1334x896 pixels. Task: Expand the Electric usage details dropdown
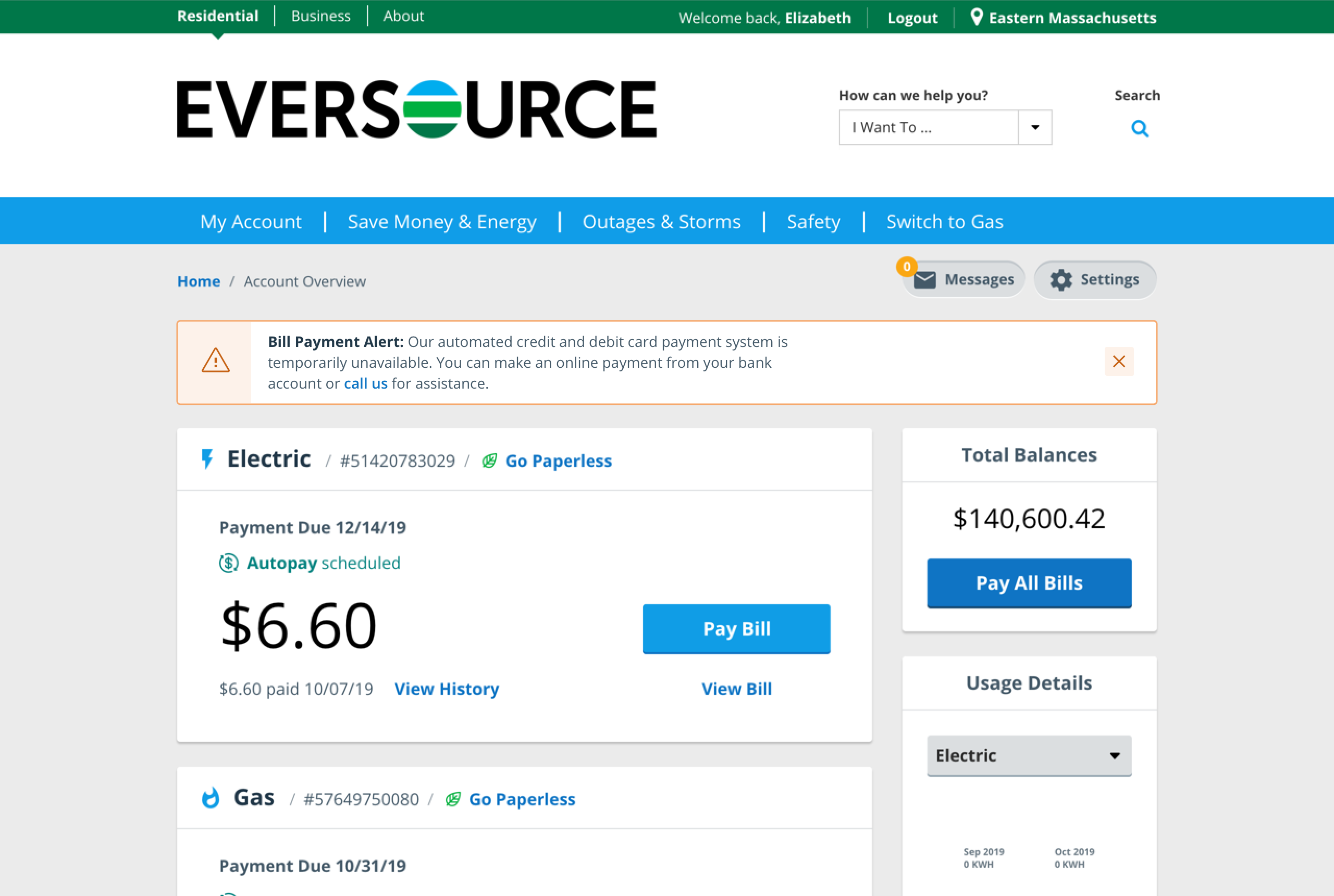[1029, 755]
